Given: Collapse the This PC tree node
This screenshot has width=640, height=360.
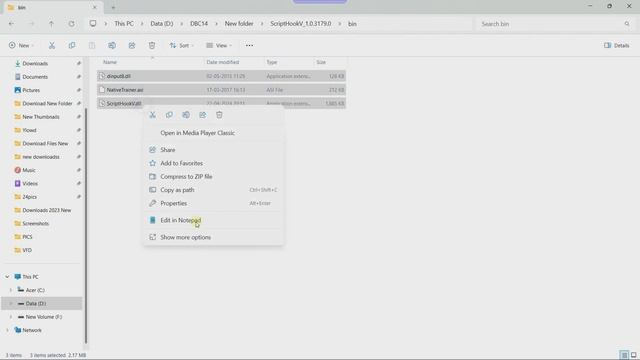Looking at the screenshot, I should coord(7,277).
